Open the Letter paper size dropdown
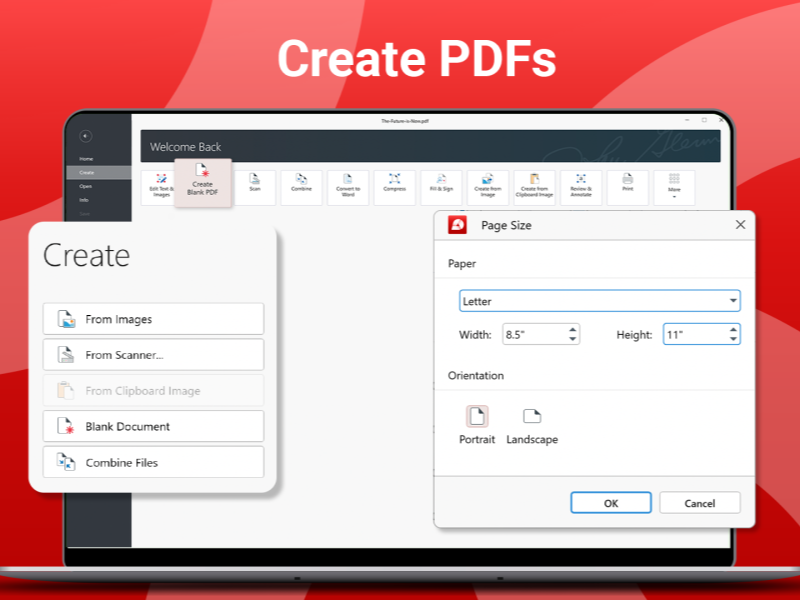Screen dimensions: 800x600 point(733,301)
